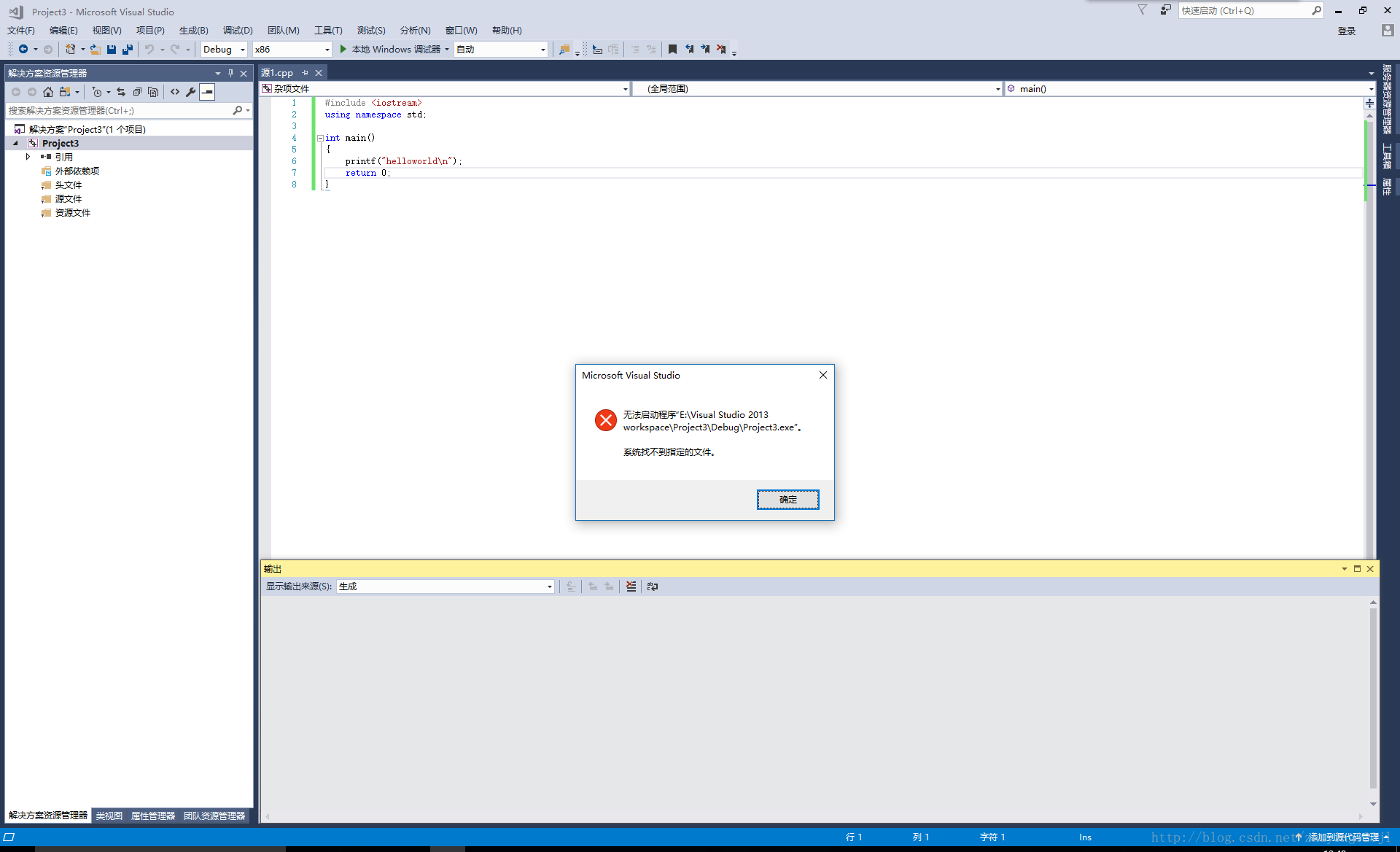1400x852 pixels.
Task: Click the Open File folder icon
Action: pyautogui.click(x=96, y=49)
